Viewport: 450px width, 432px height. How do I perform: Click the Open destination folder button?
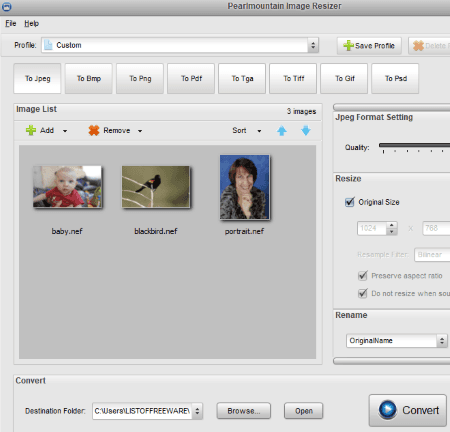pos(304,411)
